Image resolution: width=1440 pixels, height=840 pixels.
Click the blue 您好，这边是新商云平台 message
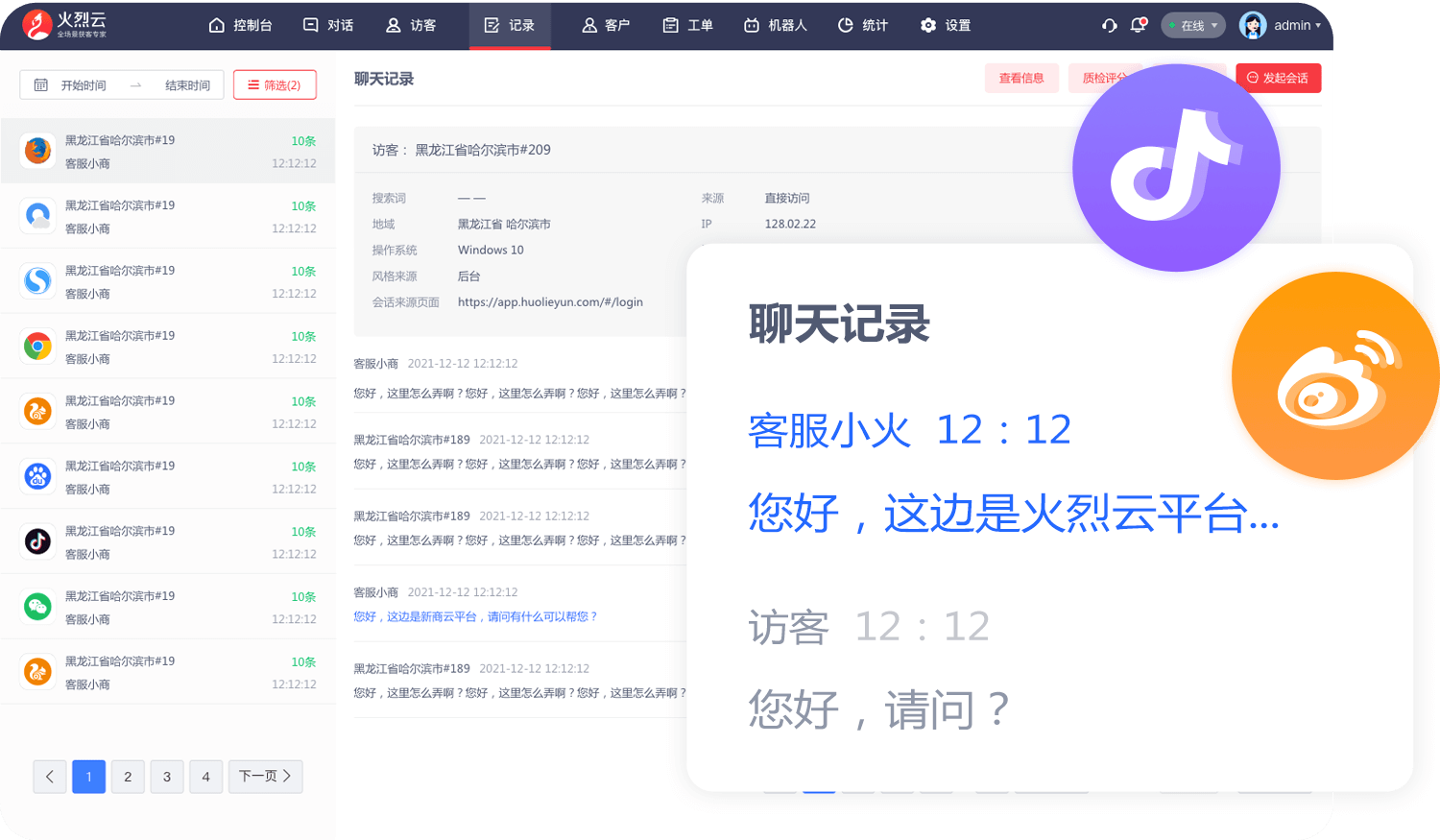coord(475,616)
